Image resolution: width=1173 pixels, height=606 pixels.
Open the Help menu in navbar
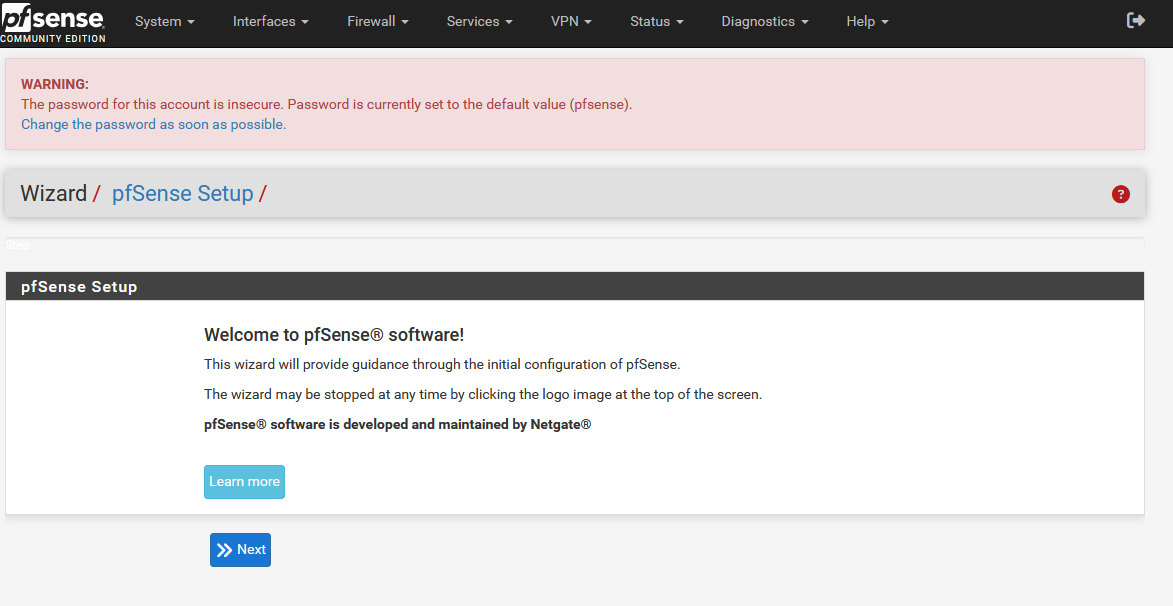click(866, 21)
